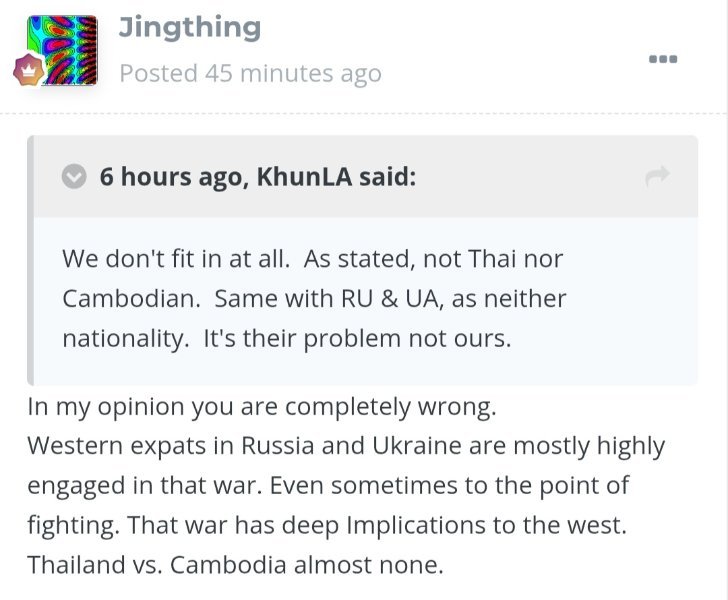728x600 pixels.
Task: Click the KhunLA name in quote header
Action: (304, 176)
